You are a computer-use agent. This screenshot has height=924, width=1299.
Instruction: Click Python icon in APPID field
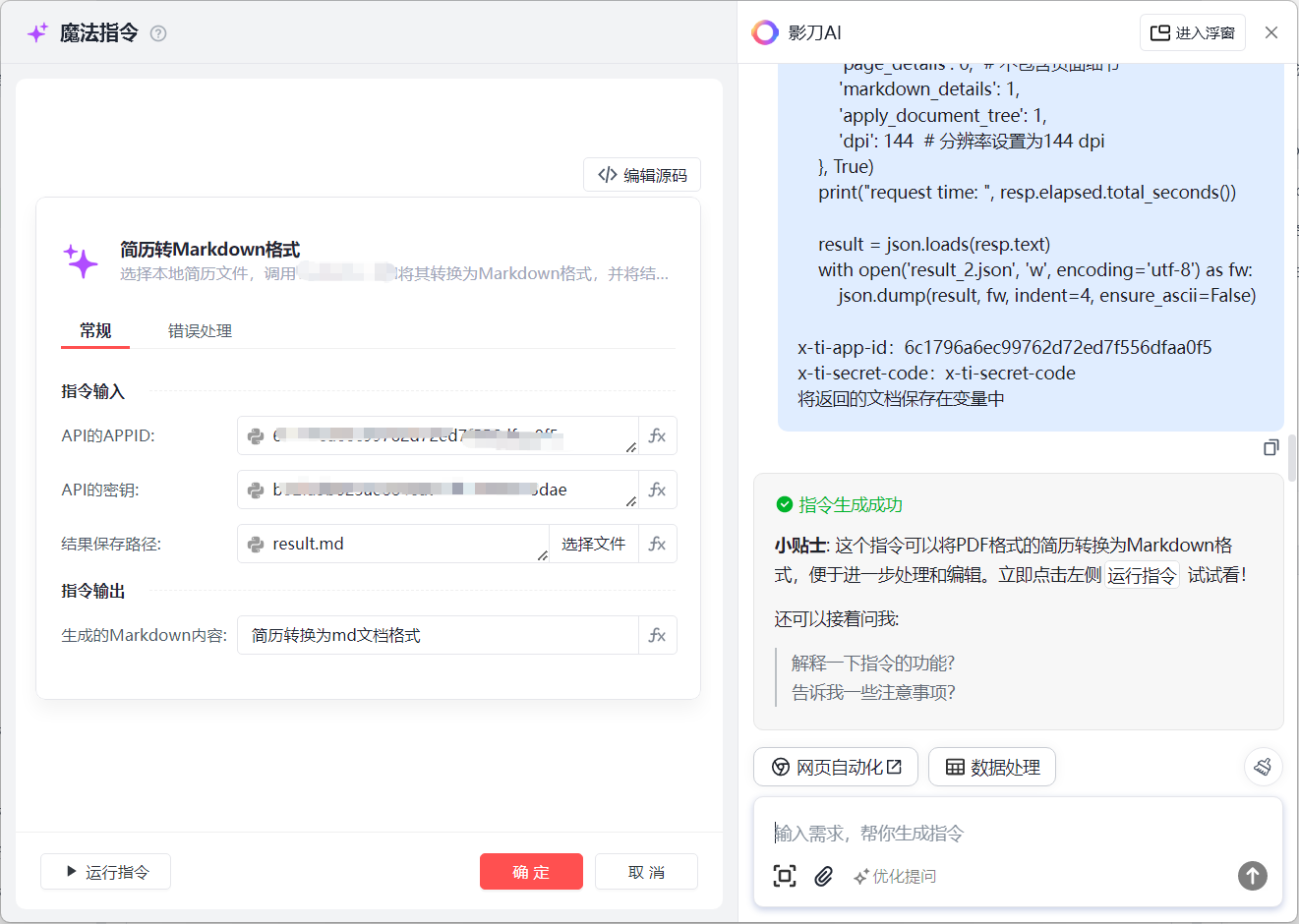256,435
